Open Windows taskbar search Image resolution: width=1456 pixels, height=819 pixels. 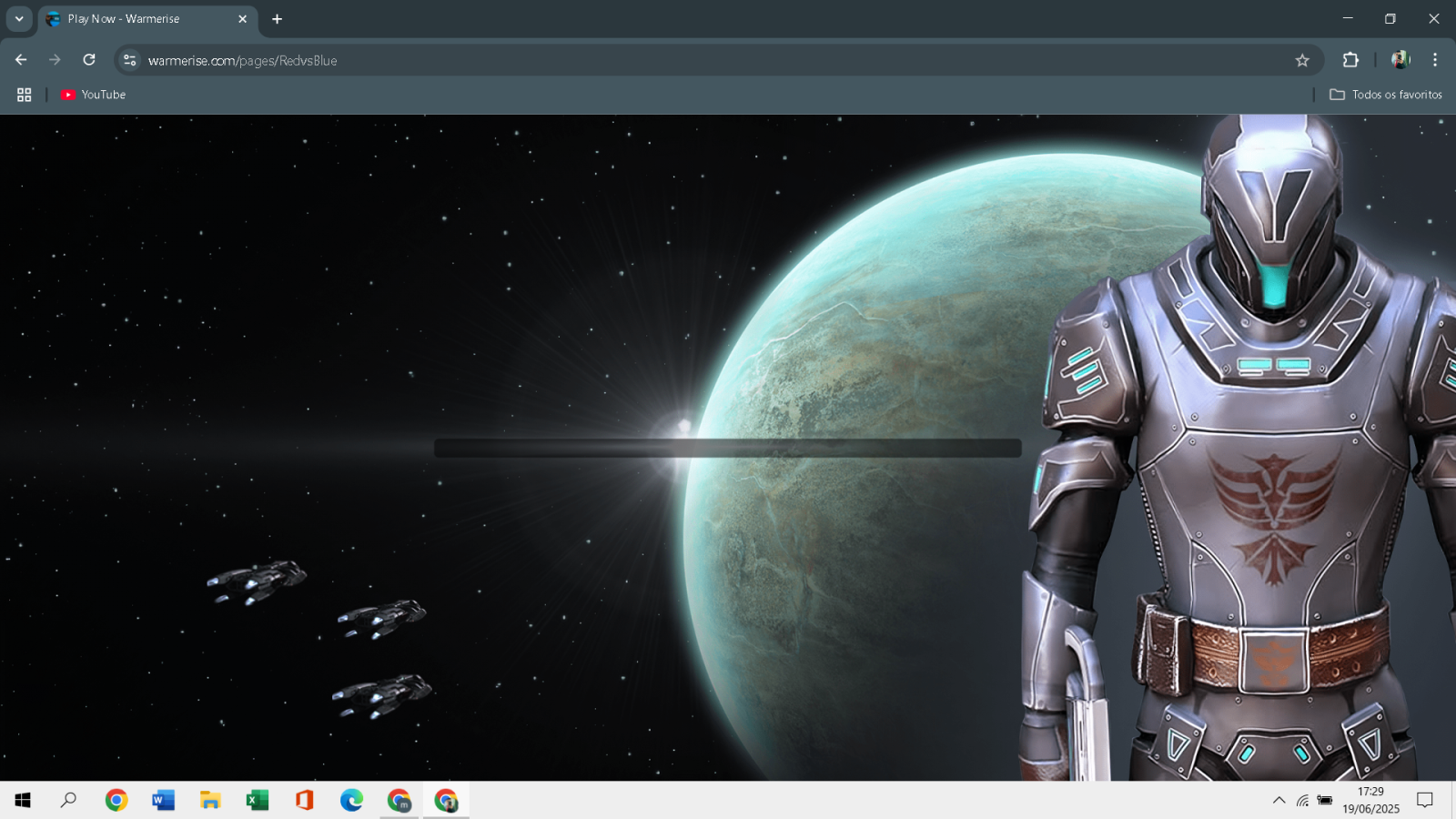coord(68,800)
